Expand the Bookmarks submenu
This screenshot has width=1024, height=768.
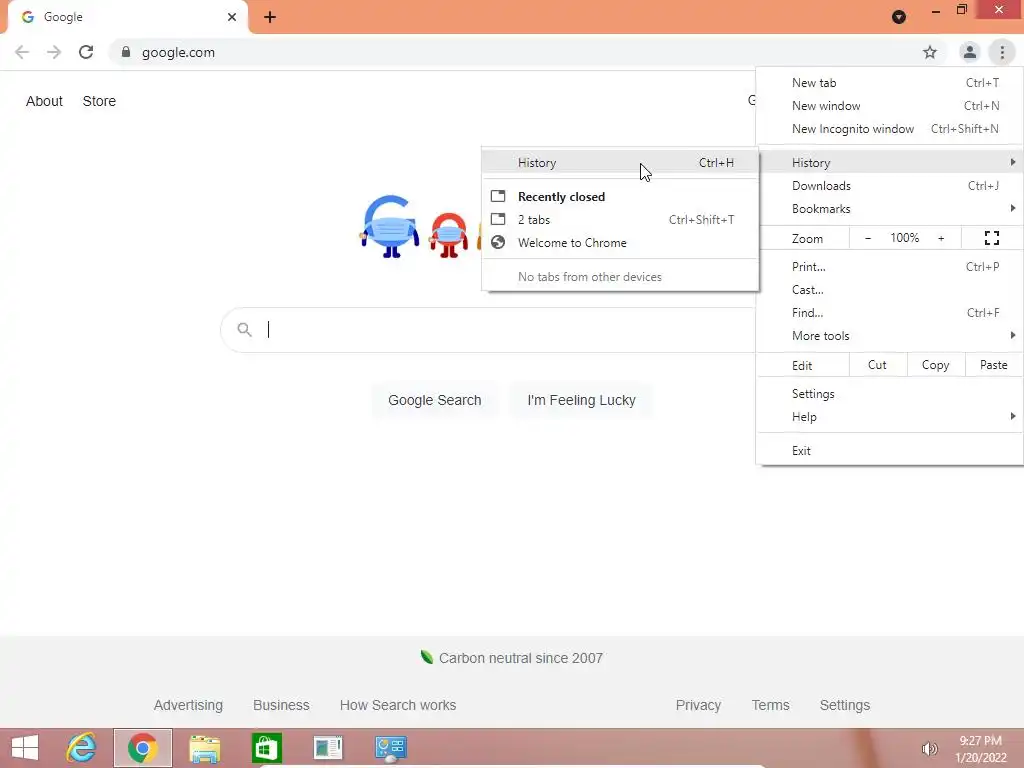pyautogui.click(x=889, y=208)
